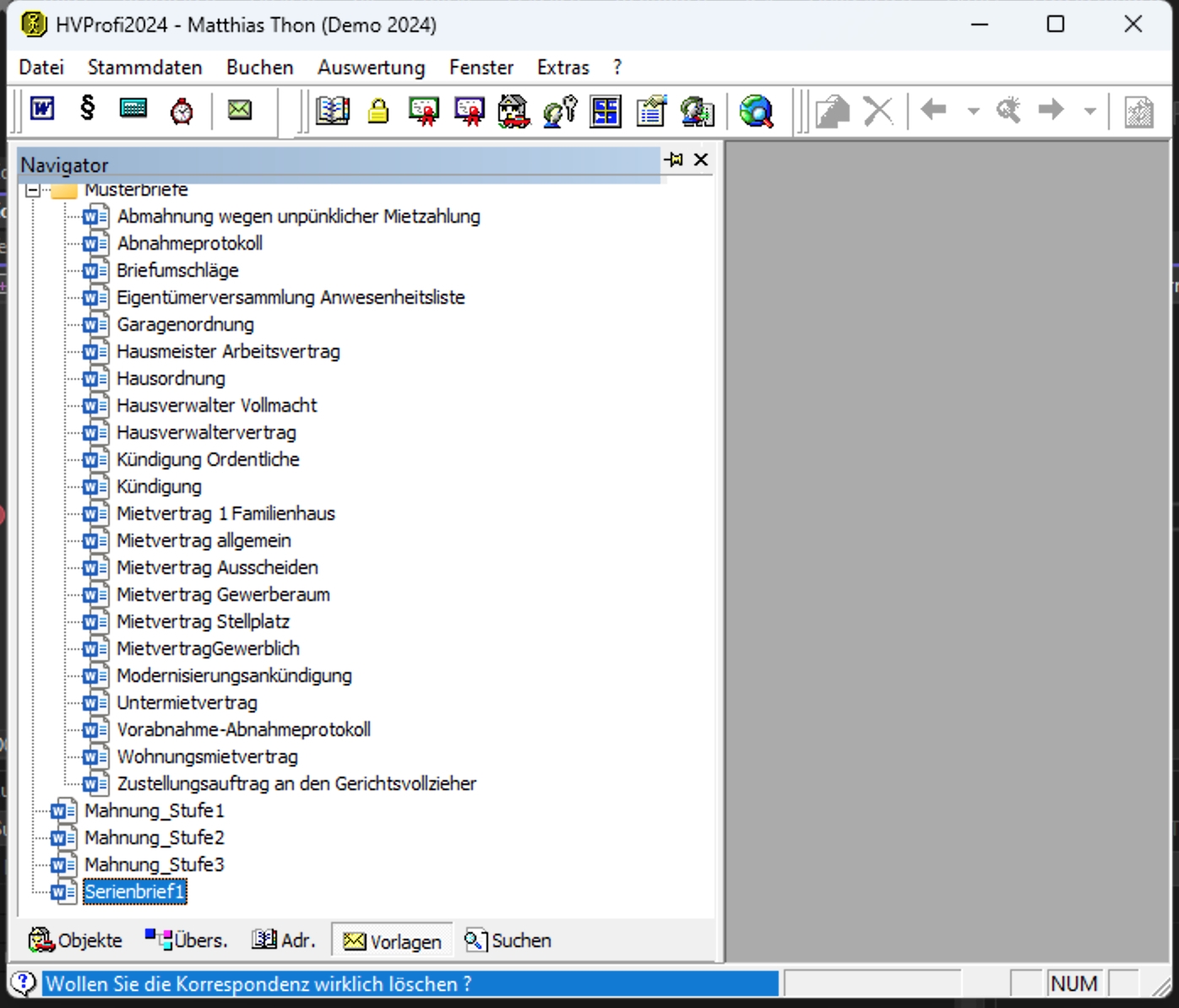The height and width of the screenshot is (1008, 1179).
Task: Click the alarm clock reminder icon
Action: pos(182,110)
